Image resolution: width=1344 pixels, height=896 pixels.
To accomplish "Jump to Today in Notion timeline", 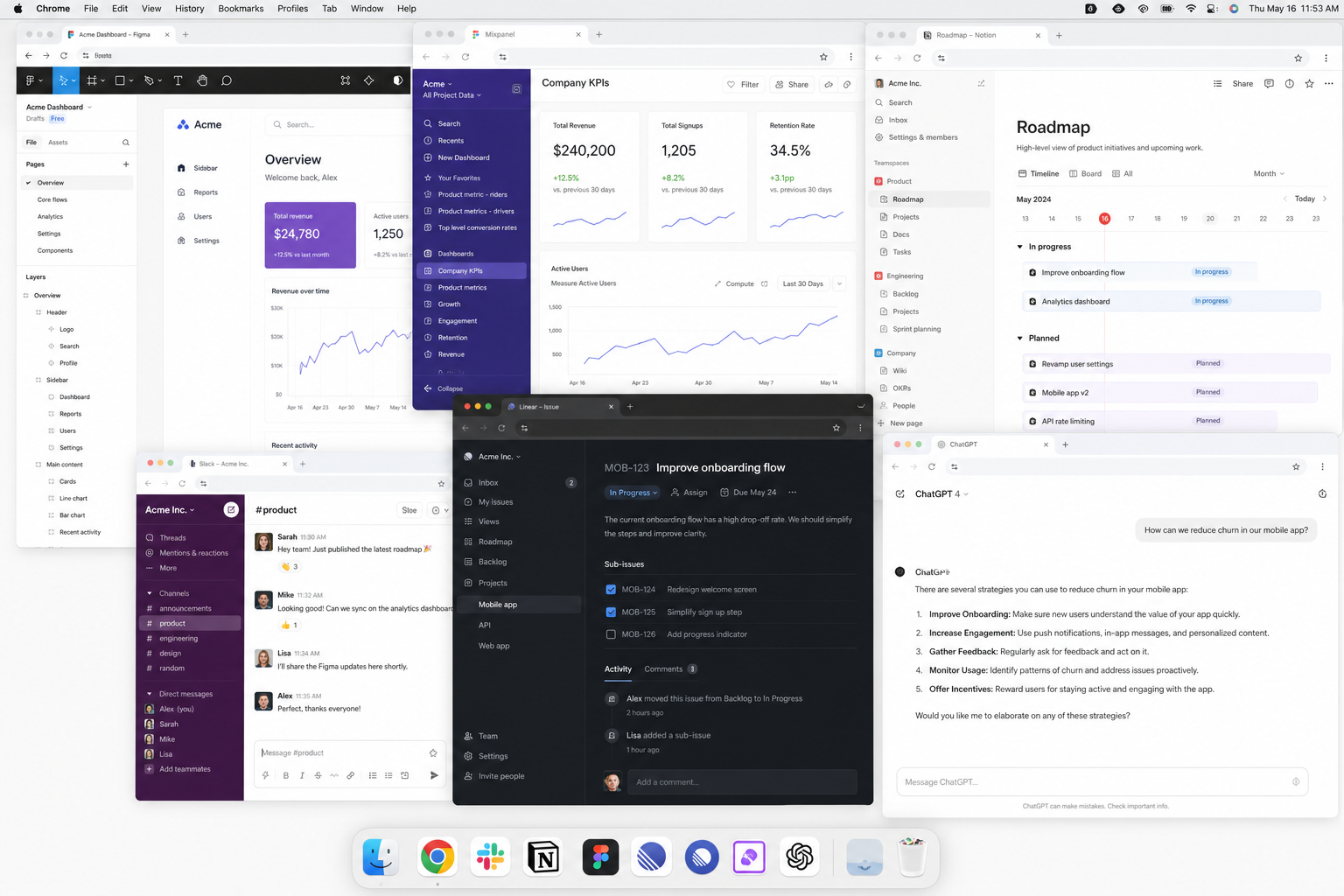I will point(1305,199).
